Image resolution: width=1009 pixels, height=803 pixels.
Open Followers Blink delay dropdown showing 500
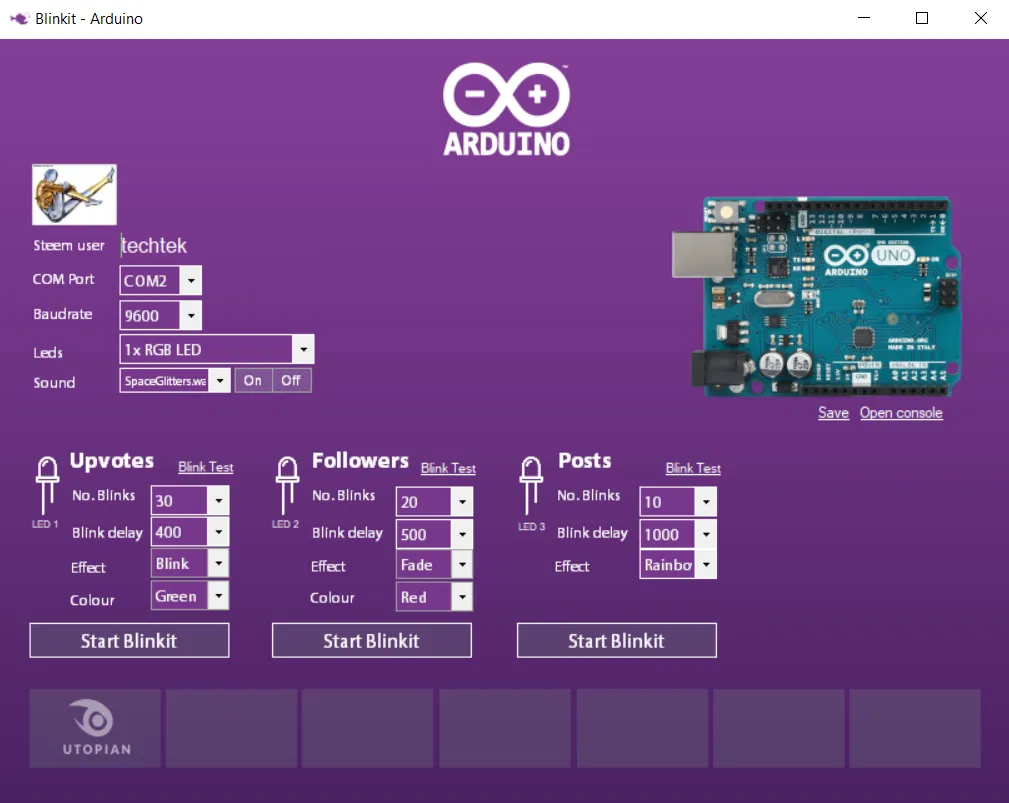(x=434, y=534)
